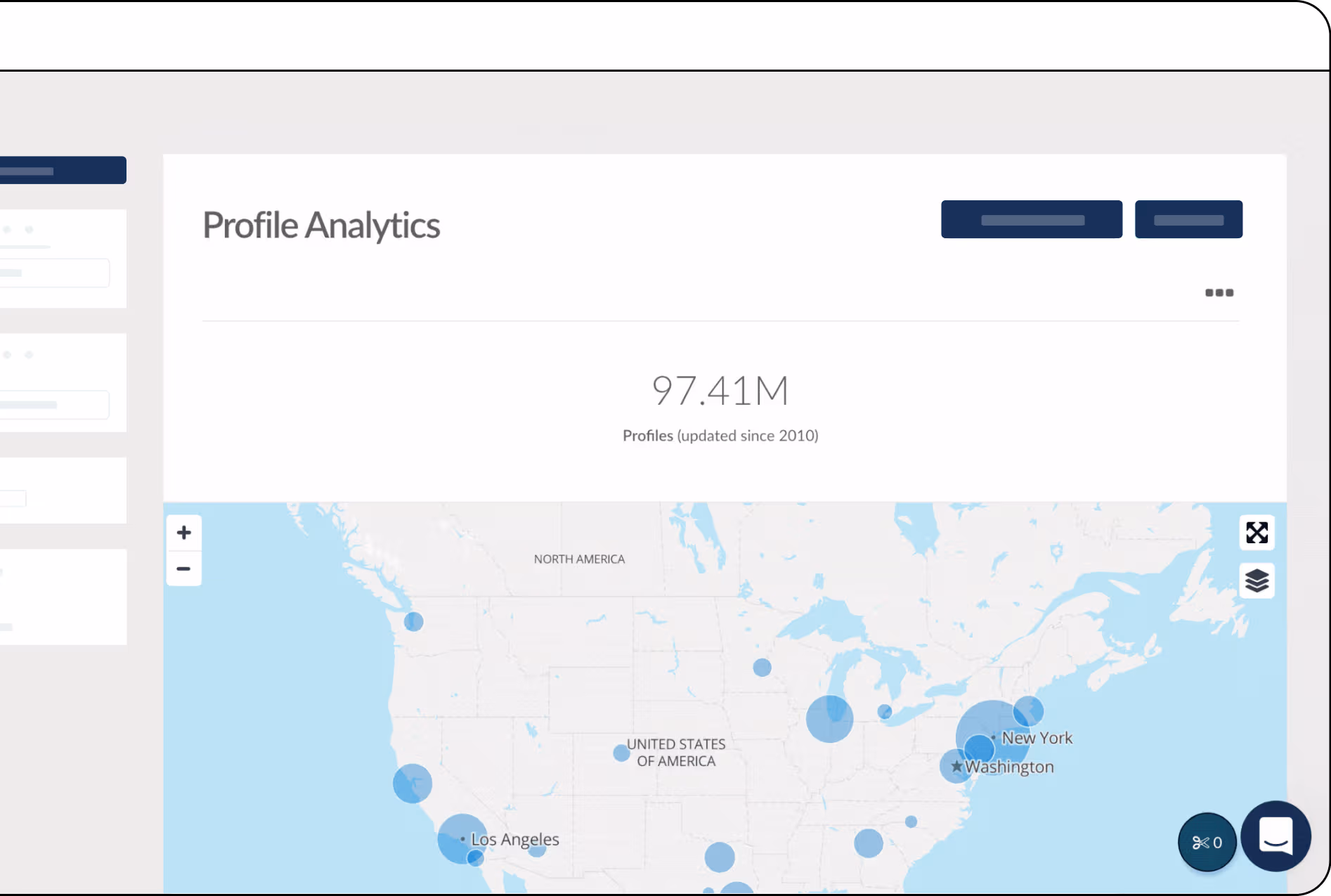Select the bubble near Seattle
This screenshot has width=1331, height=896.
coord(414,621)
